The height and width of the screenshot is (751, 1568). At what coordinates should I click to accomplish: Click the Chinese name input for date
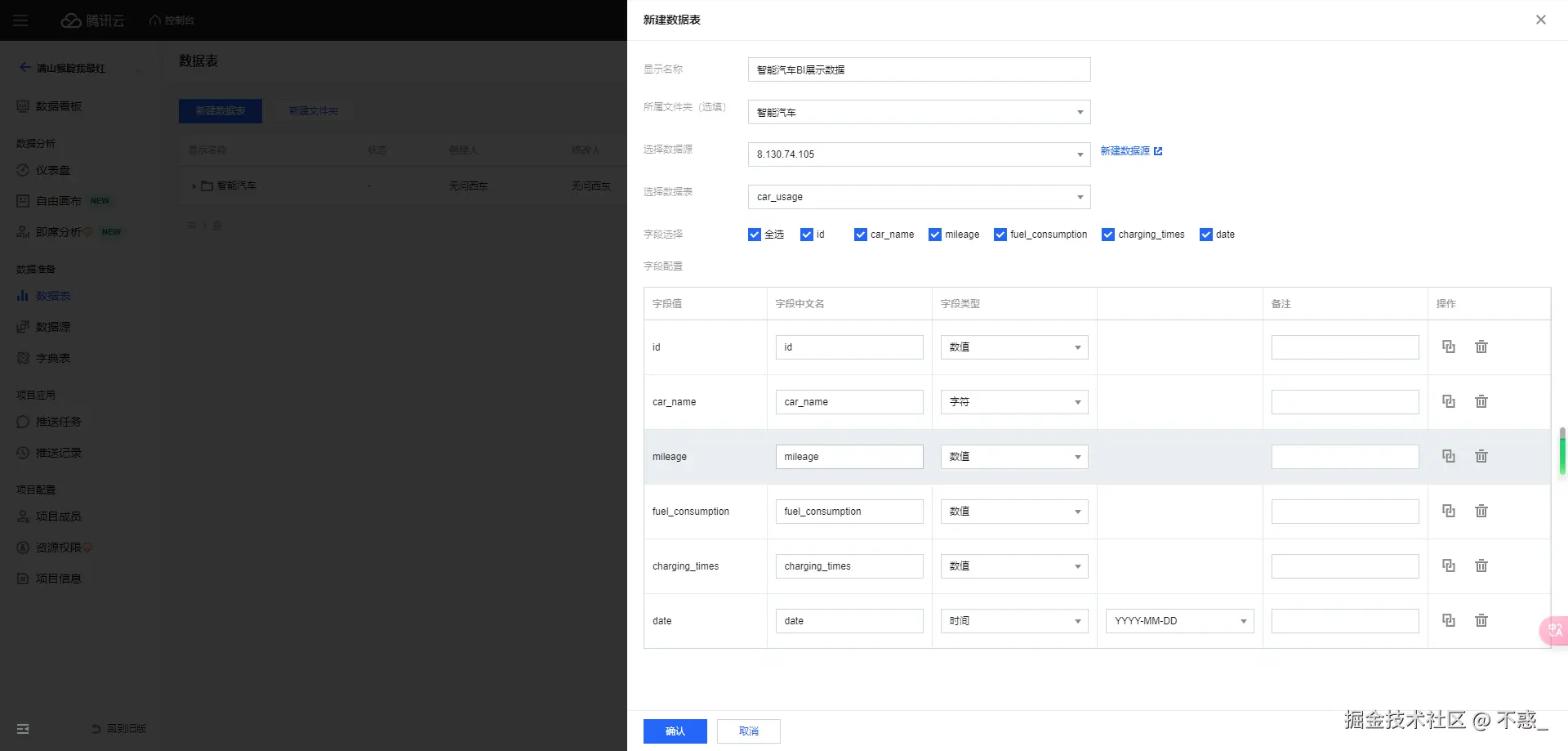(849, 621)
